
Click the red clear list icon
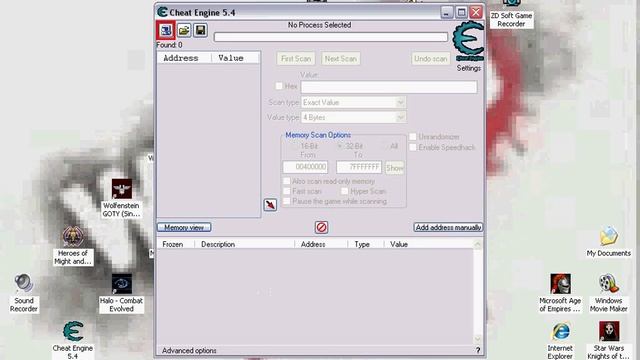tap(322, 227)
